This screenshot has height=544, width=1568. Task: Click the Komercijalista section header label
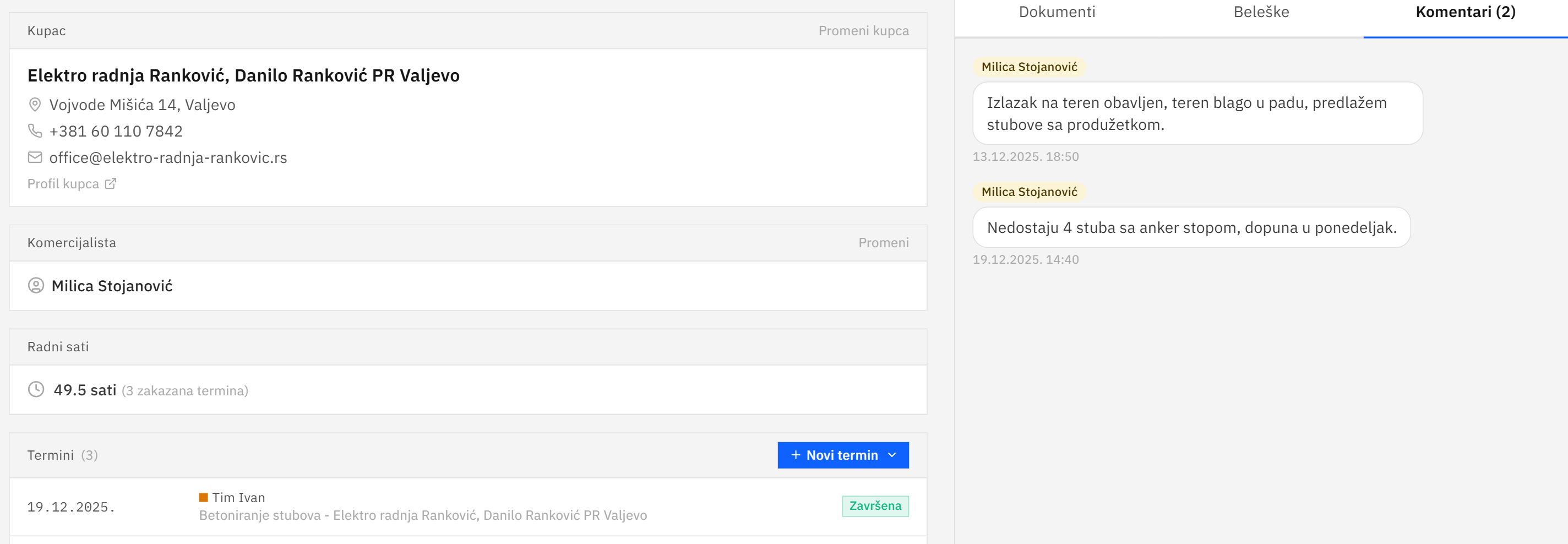[x=71, y=243]
